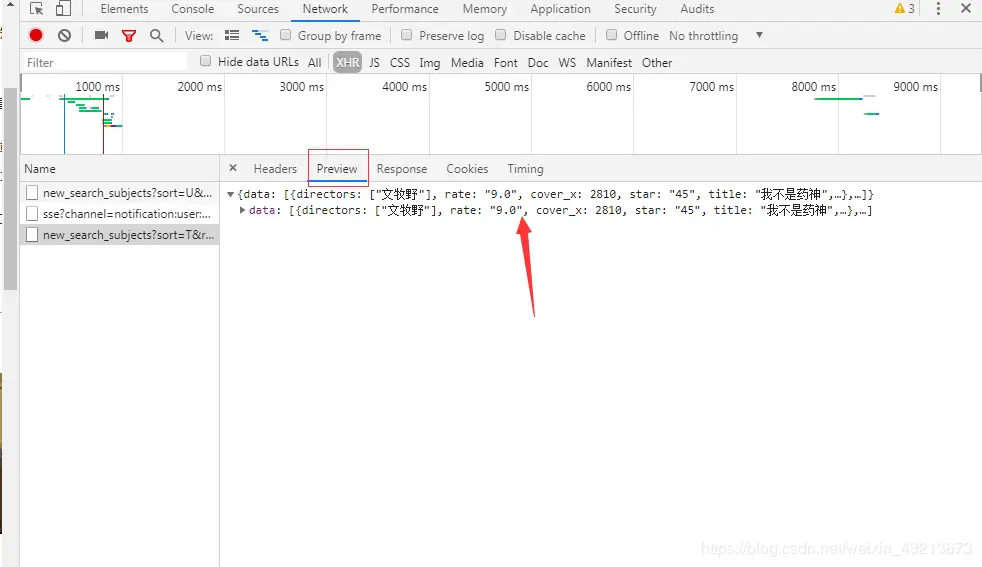Activate the inspect element picker icon
This screenshot has width=982, height=567.
[36, 9]
